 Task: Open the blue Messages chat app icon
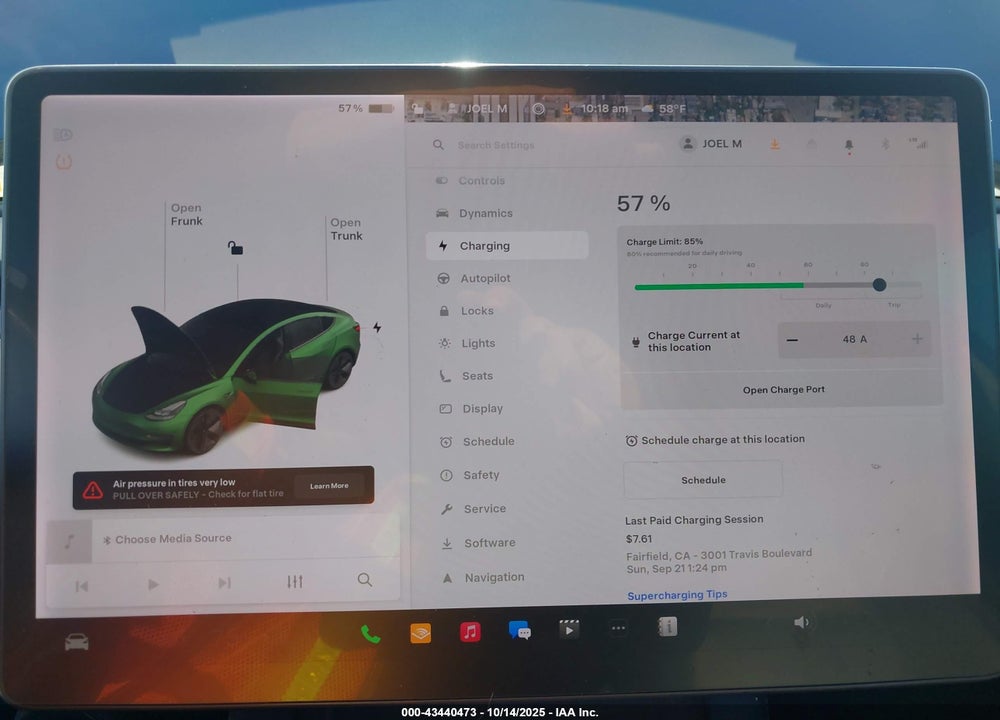[x=520, y=631]
